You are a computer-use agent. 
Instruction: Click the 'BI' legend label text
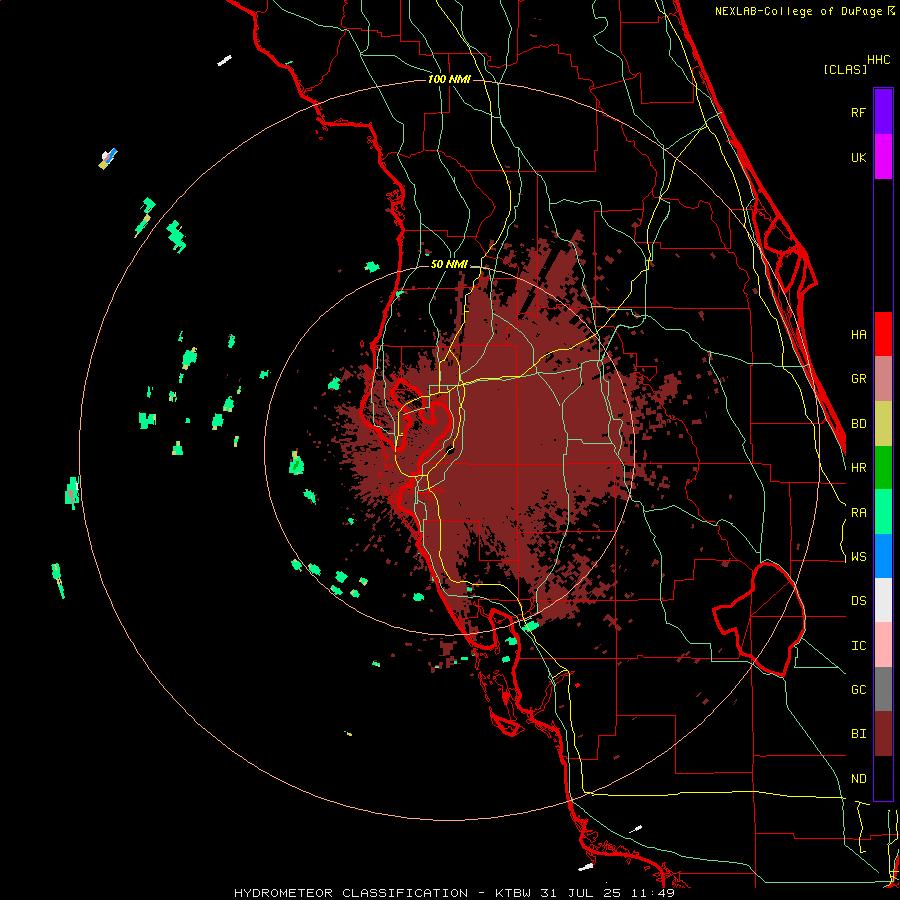(858, 734)
